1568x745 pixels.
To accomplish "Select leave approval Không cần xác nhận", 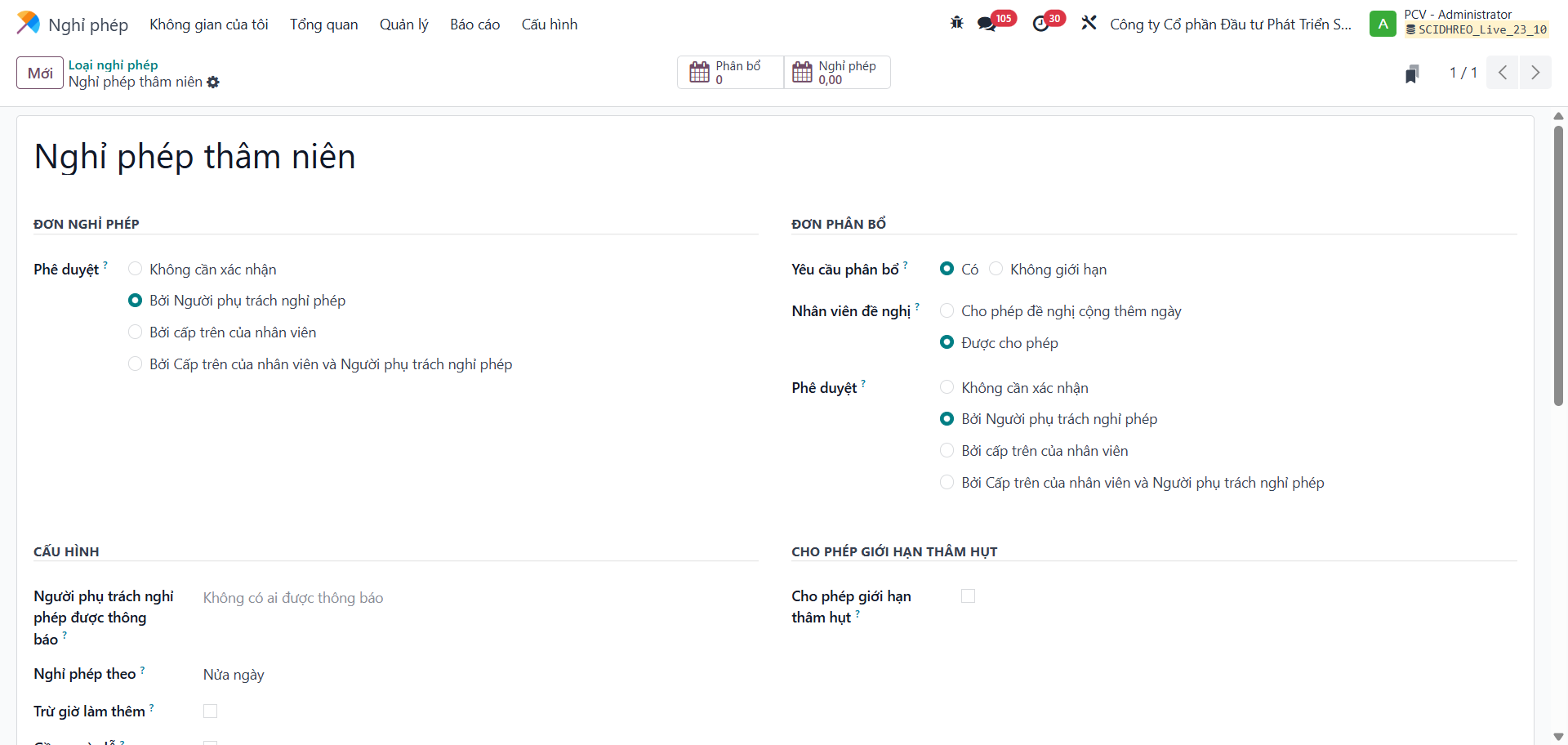I will pyautogui.click(x=136, y=269).
